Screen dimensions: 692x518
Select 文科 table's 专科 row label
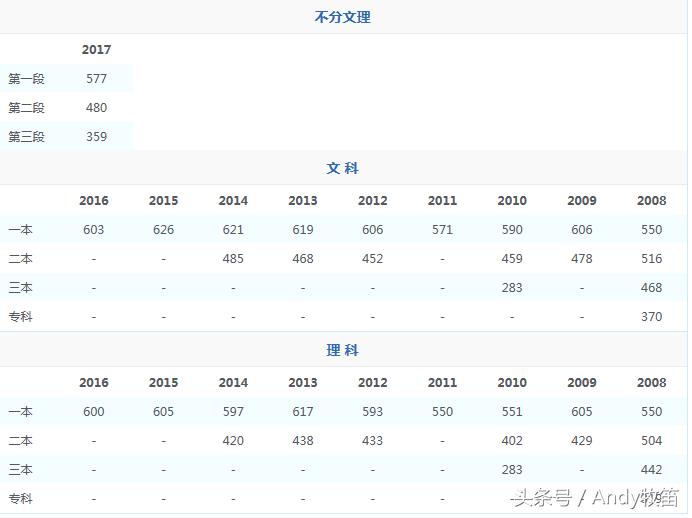20,317
